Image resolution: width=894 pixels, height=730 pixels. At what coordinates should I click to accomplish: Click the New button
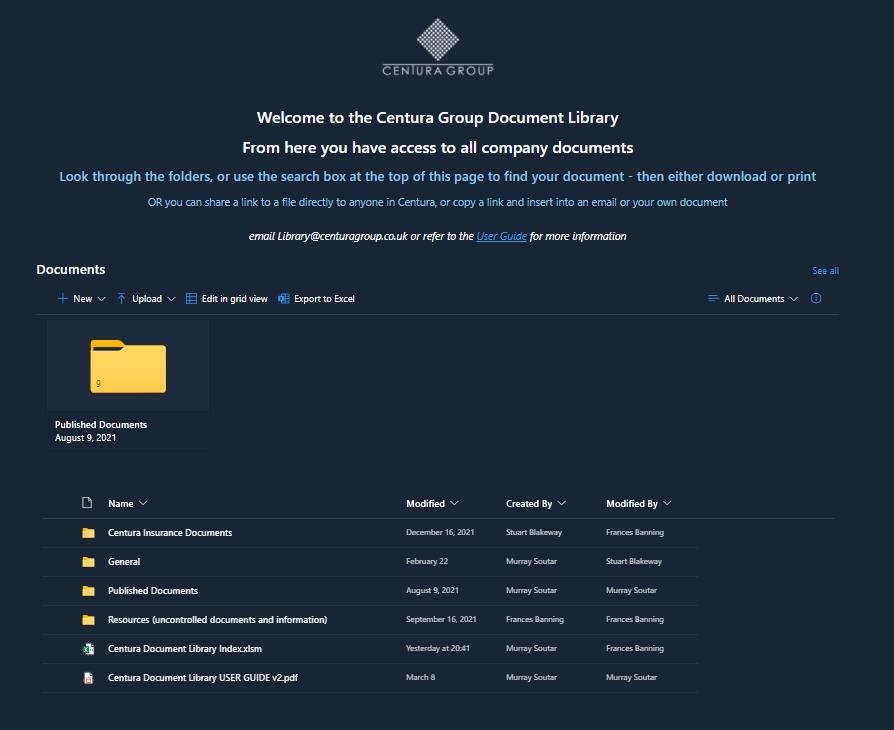pos(82,298)
